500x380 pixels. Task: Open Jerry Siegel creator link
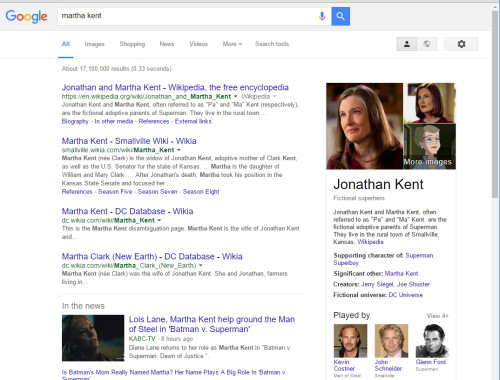(377, 284)
